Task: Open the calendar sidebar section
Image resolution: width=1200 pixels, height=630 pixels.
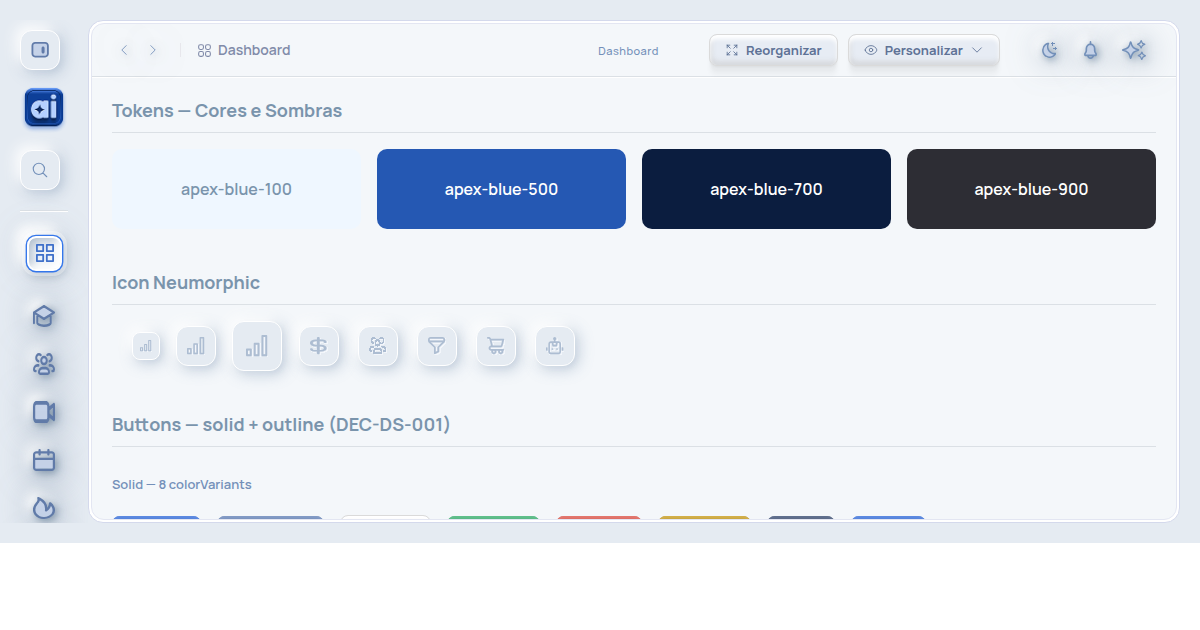Action: pos(44,460)
